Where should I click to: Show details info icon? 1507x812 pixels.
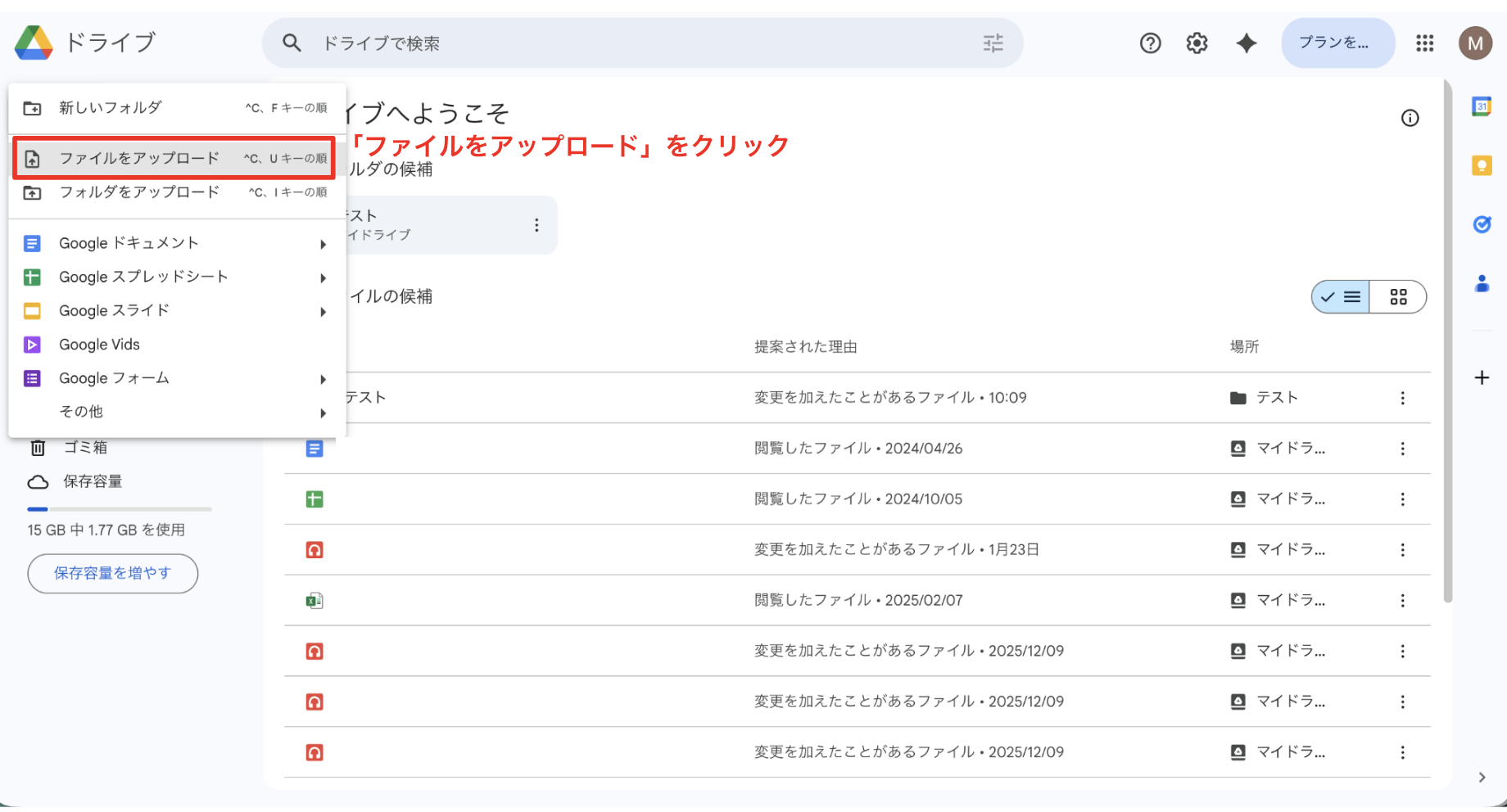click(x=1410, y=118)
